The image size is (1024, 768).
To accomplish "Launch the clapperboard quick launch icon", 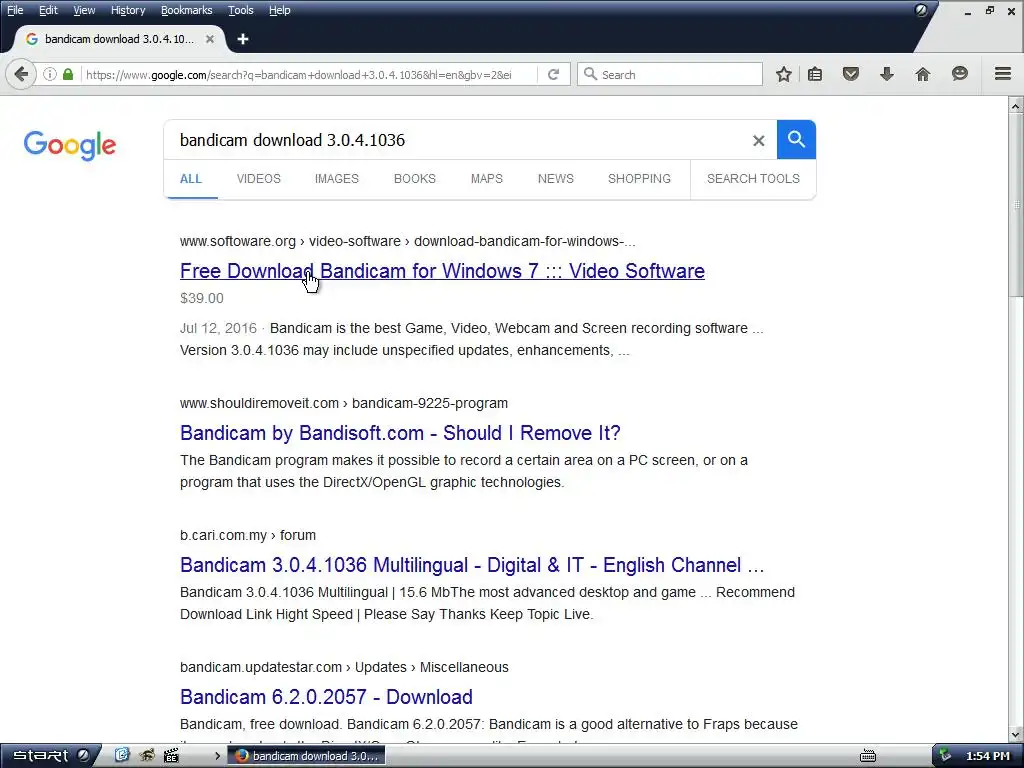I will point(171,756).
